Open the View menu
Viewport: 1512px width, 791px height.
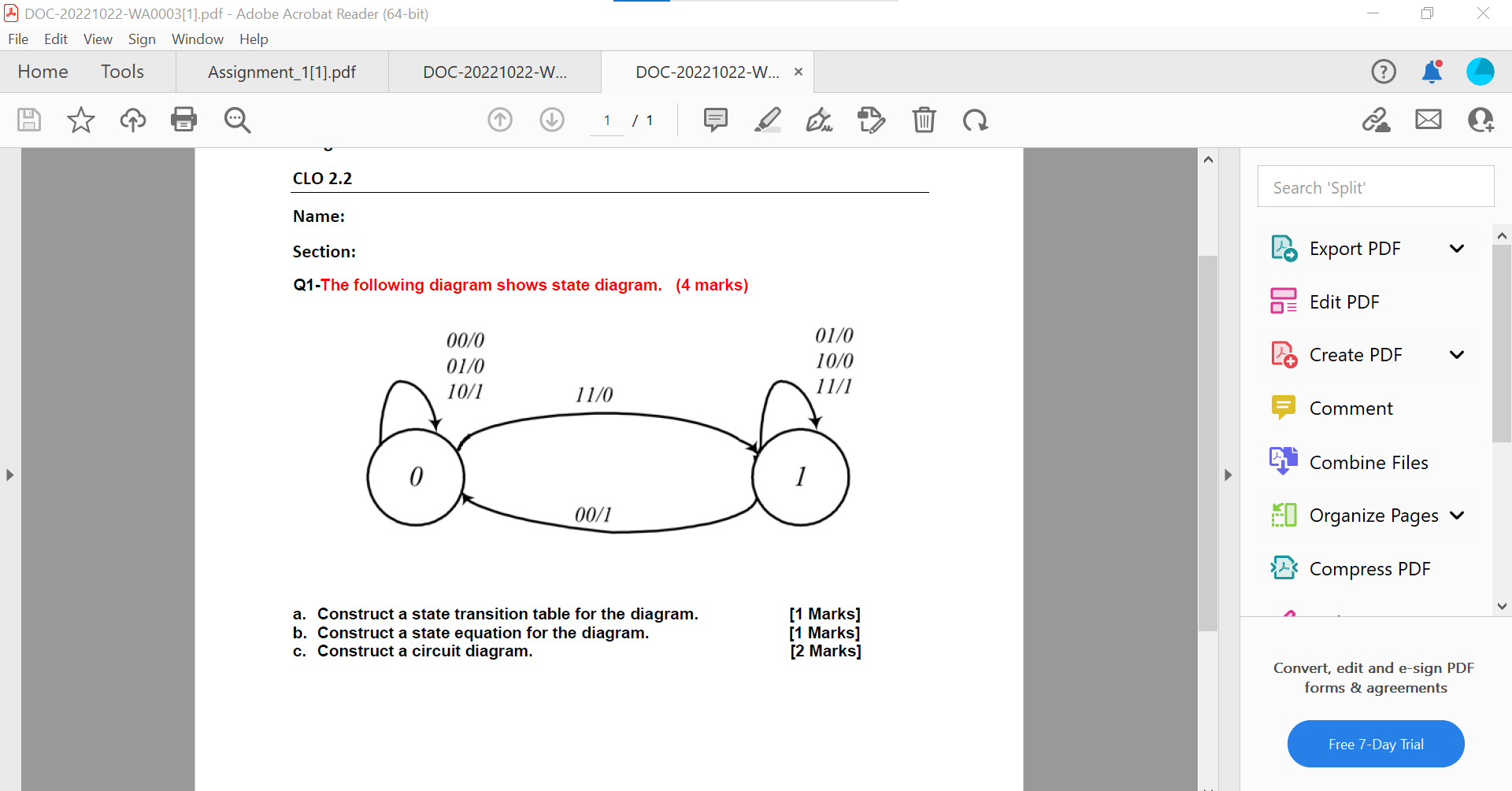[97, 39]
